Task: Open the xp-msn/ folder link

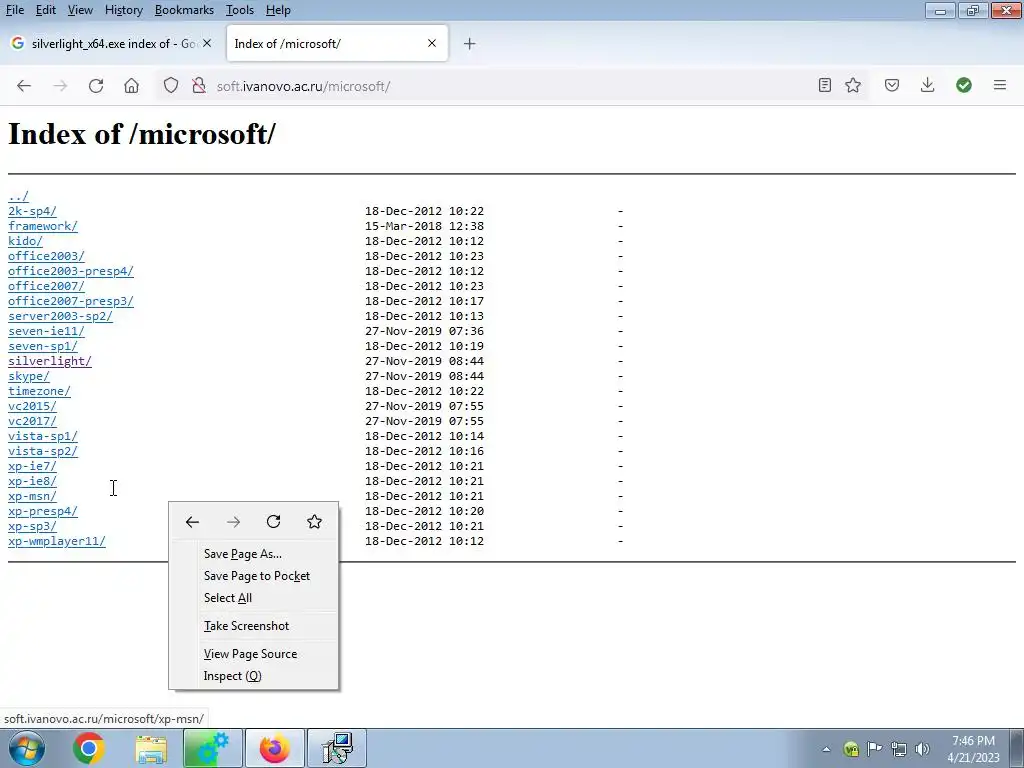Action: (x=32, y=496)
